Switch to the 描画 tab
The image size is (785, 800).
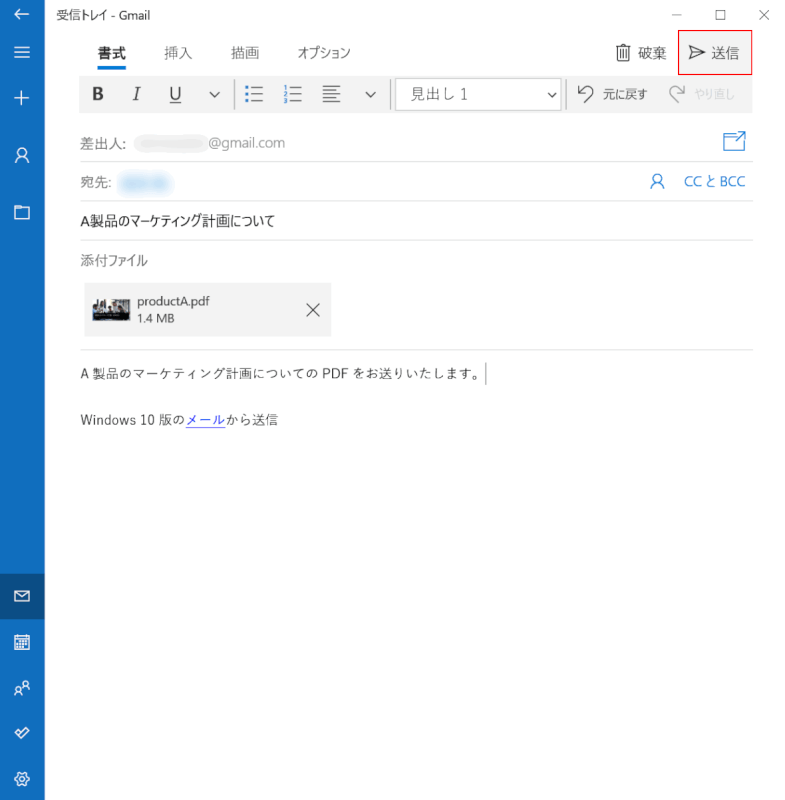(x=245, y=53)
